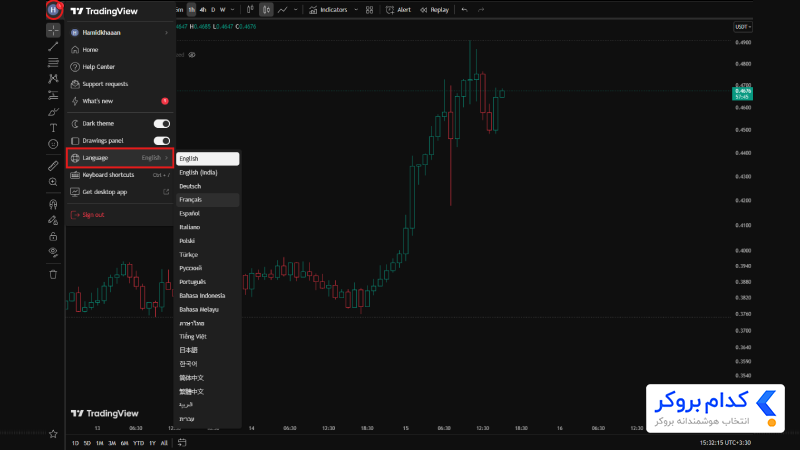Toggle the Drawings panel switch
This screenshot has width=800, height=450.
(x=162, y=141)
